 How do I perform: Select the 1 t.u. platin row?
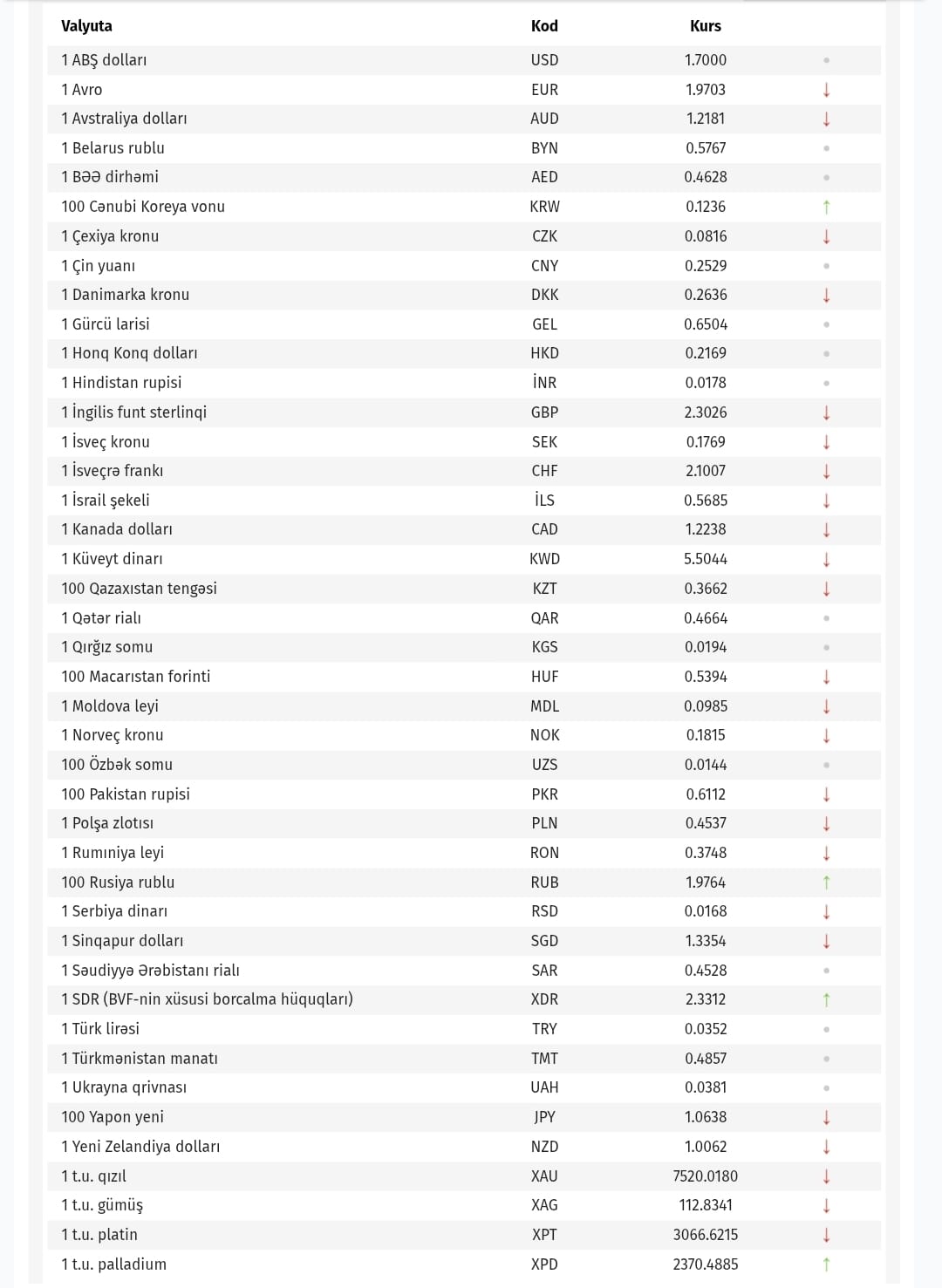coord(464,1235)
